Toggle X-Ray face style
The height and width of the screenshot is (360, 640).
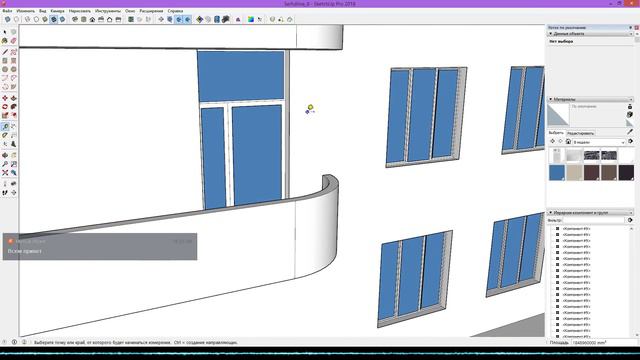tap(7, 19)
